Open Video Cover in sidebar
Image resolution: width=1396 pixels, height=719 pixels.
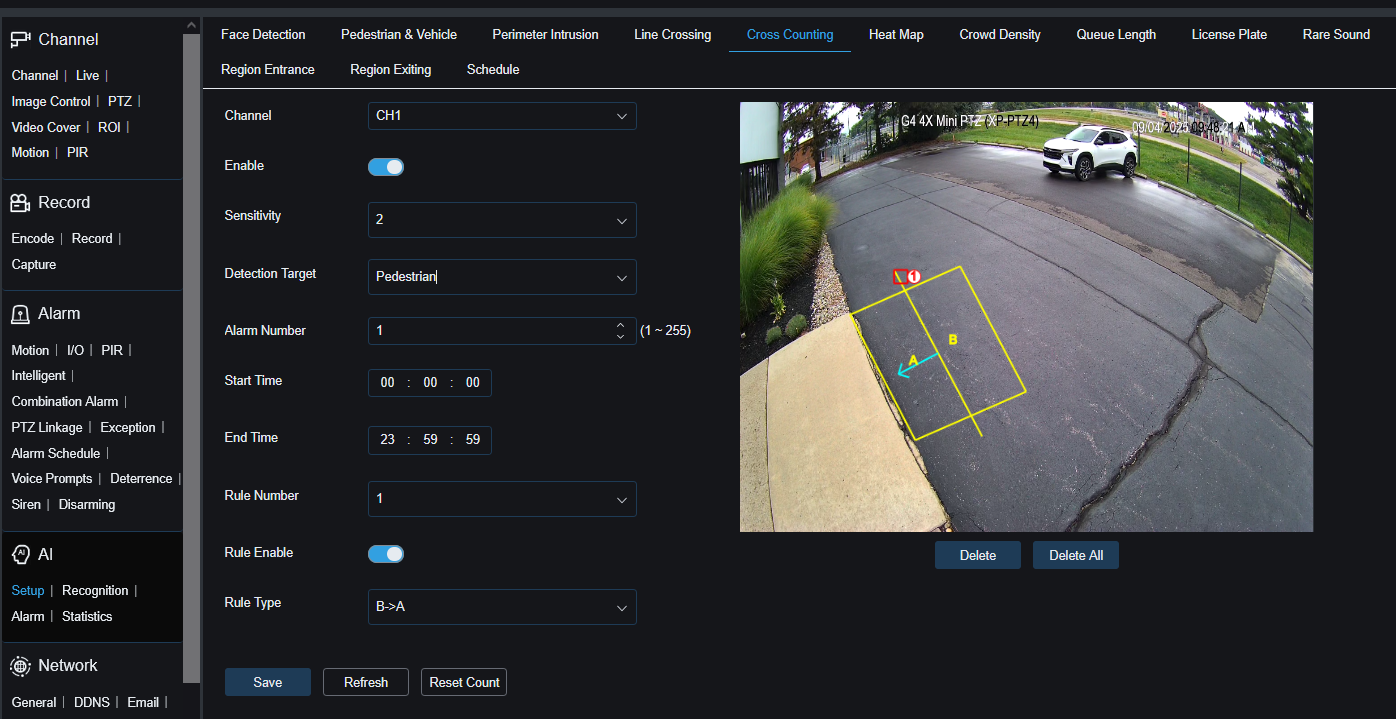(x=46, y=128)
